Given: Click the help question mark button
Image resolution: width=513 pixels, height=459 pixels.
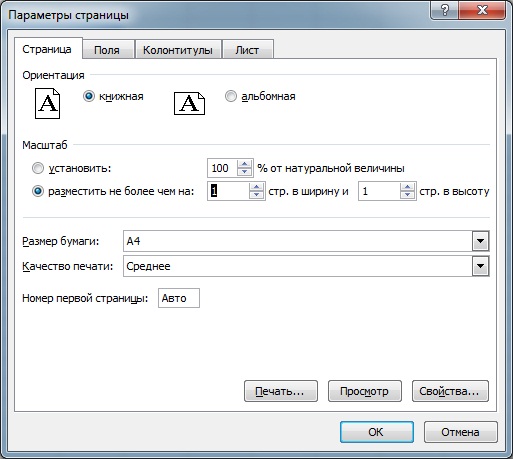Looking at the screenshot, I should (444, 10).
